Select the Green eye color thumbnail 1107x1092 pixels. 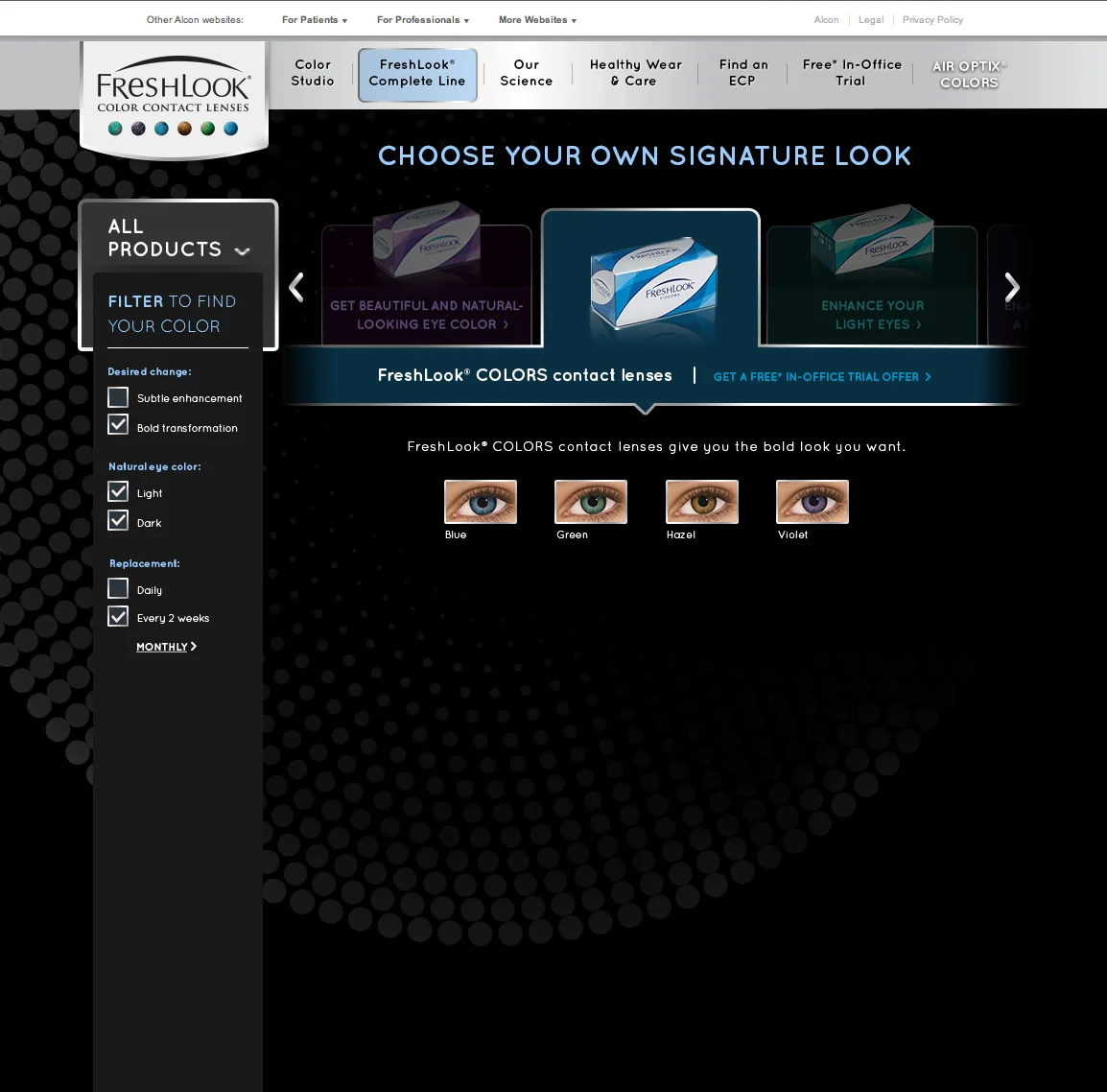591,502
